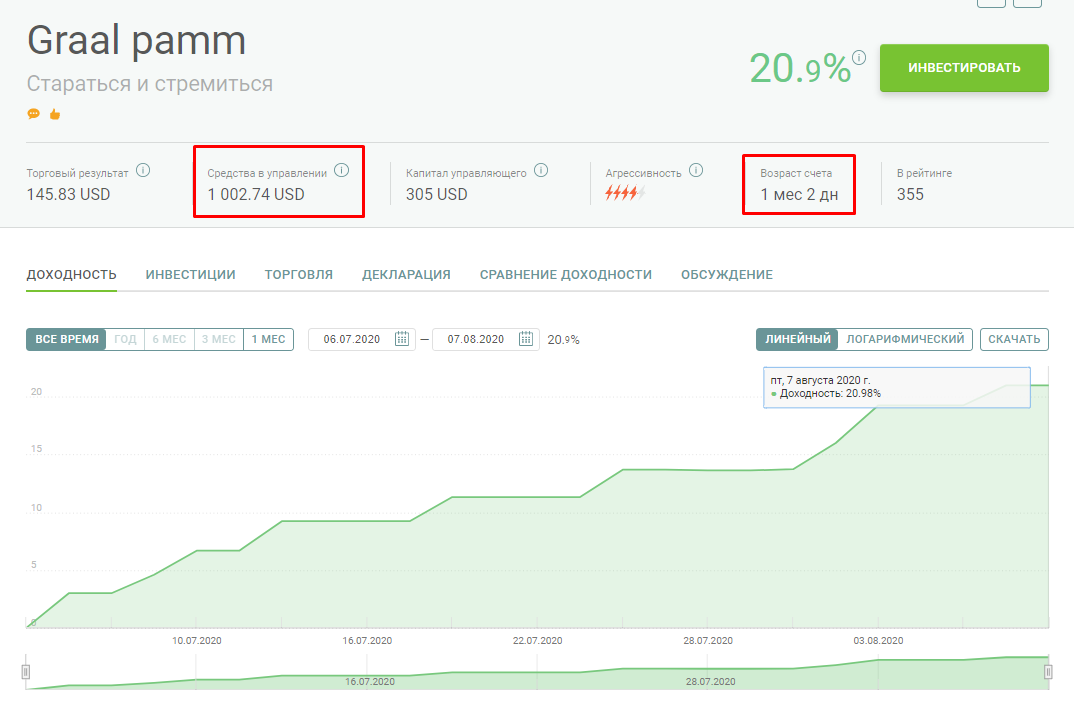Grab the right handle of range slider

coord(1048,672)
